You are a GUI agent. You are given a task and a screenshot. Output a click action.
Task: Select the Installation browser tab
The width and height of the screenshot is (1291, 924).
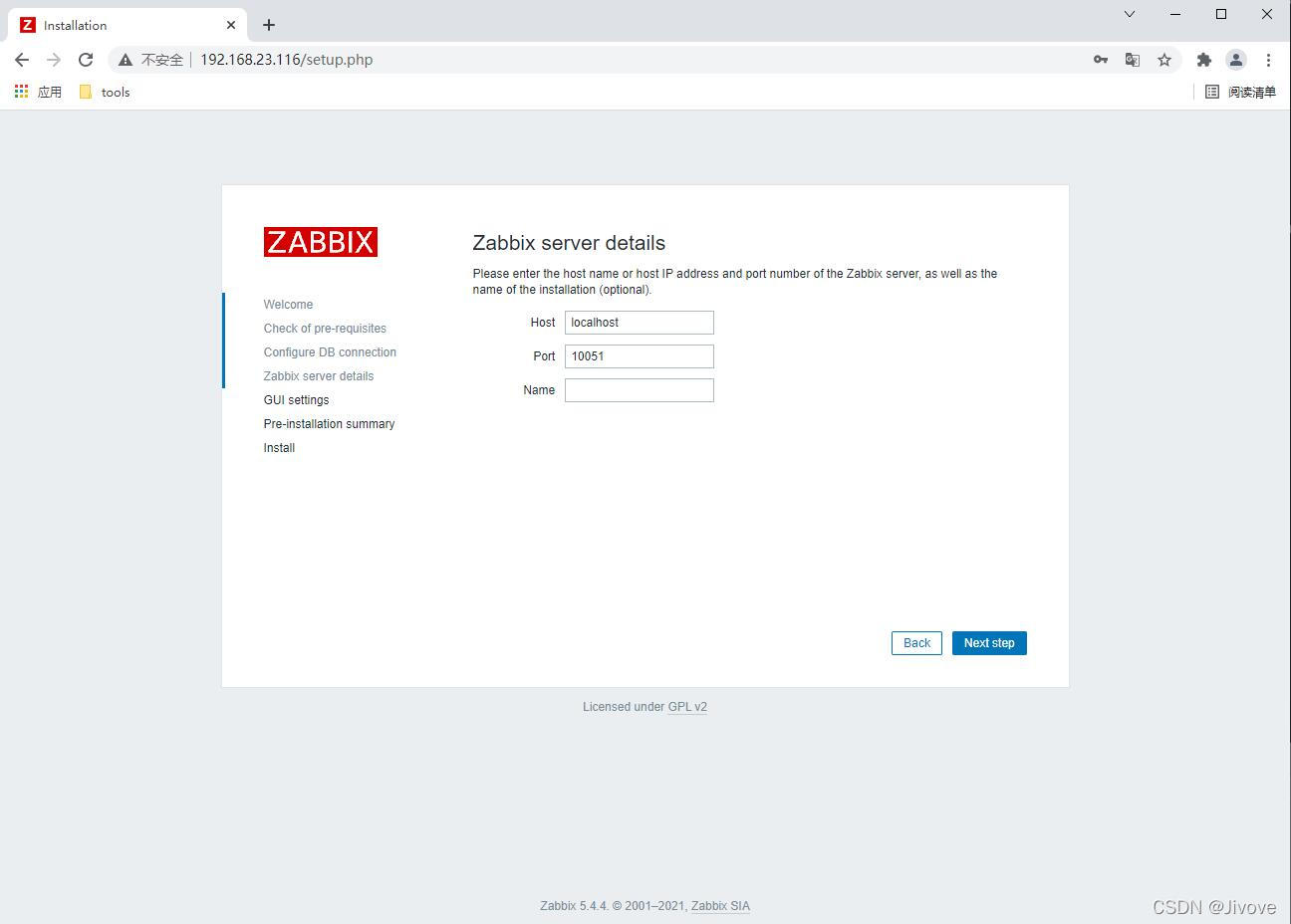(128, 25)
